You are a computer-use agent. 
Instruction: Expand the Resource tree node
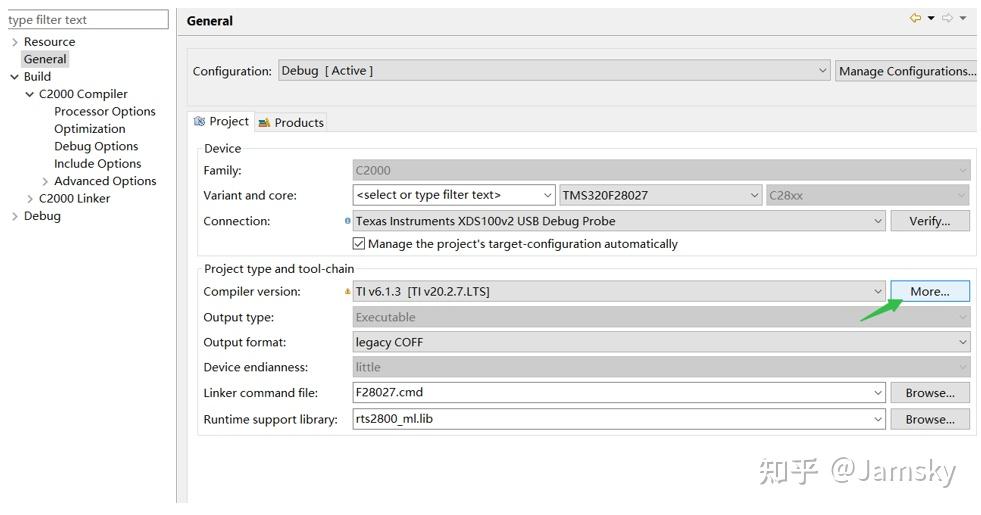click(x=14, y=42)
